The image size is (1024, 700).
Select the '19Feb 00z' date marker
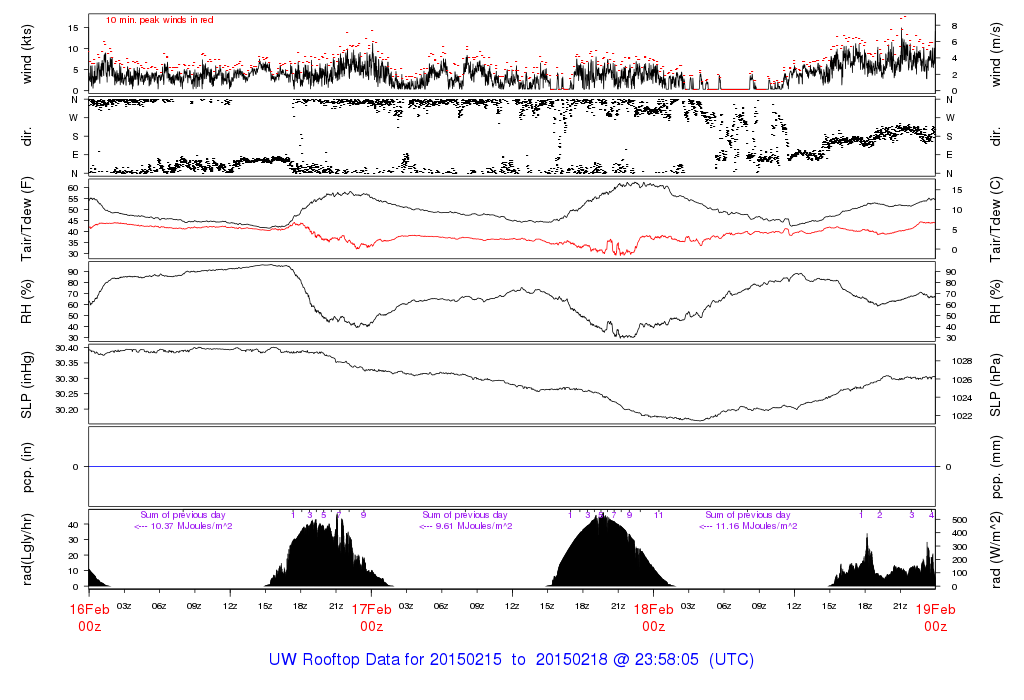pyautogui.click(x=935, y=617)
